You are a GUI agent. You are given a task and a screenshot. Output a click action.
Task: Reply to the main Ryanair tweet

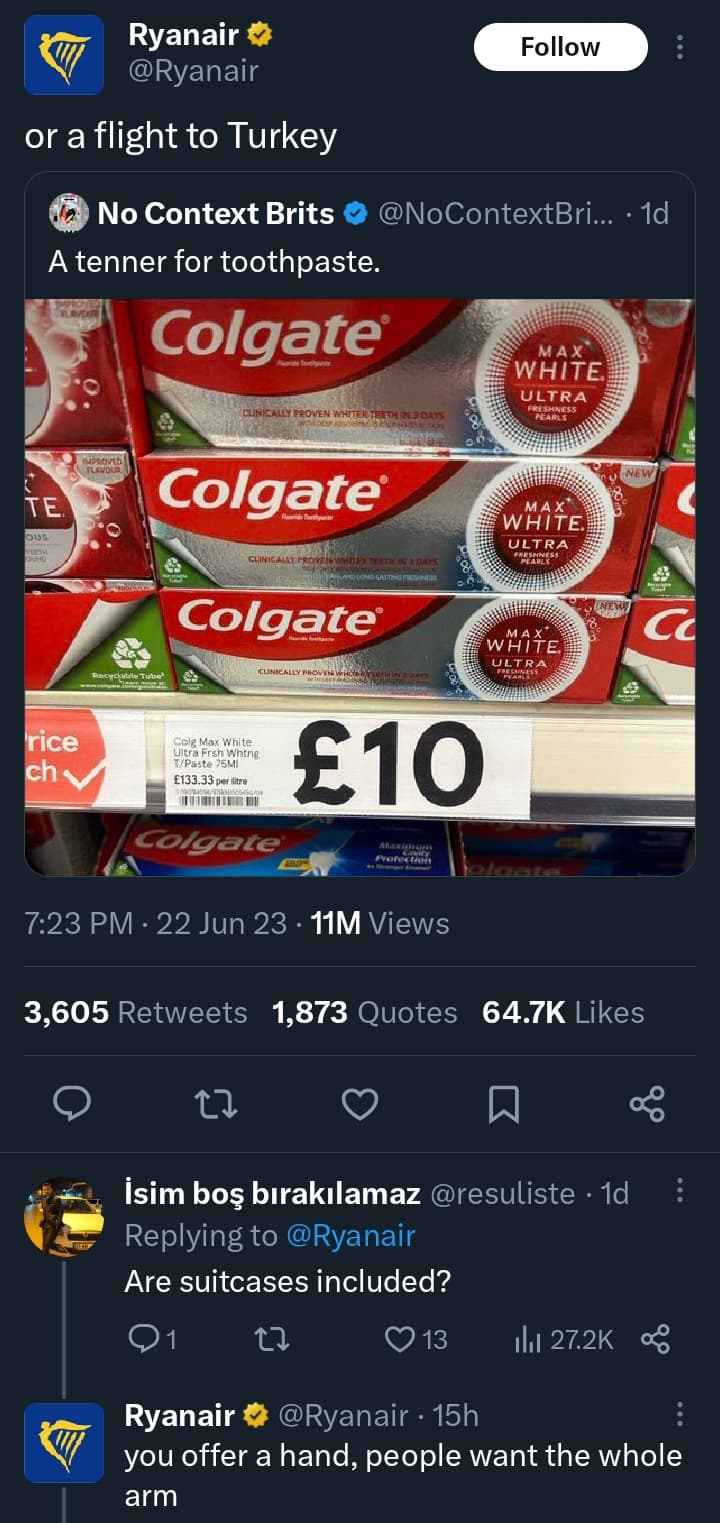(x=72, y=1104)
